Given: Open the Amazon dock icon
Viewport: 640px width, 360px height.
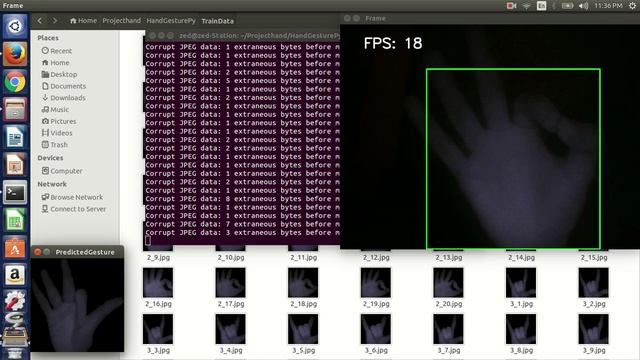Looking at the screenshot, I should (x=15, y=276).
